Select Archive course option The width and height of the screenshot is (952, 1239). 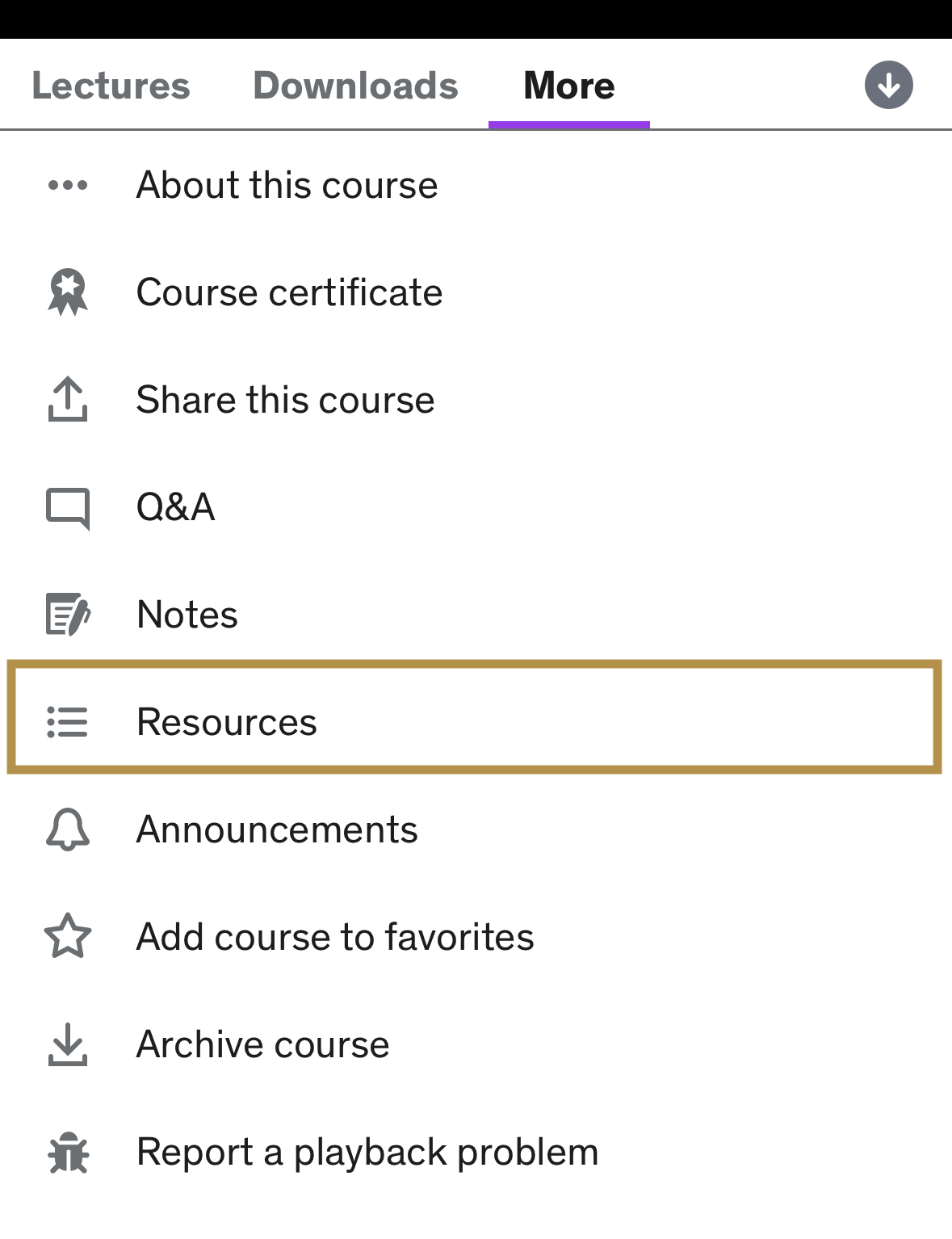point(262,1044)
